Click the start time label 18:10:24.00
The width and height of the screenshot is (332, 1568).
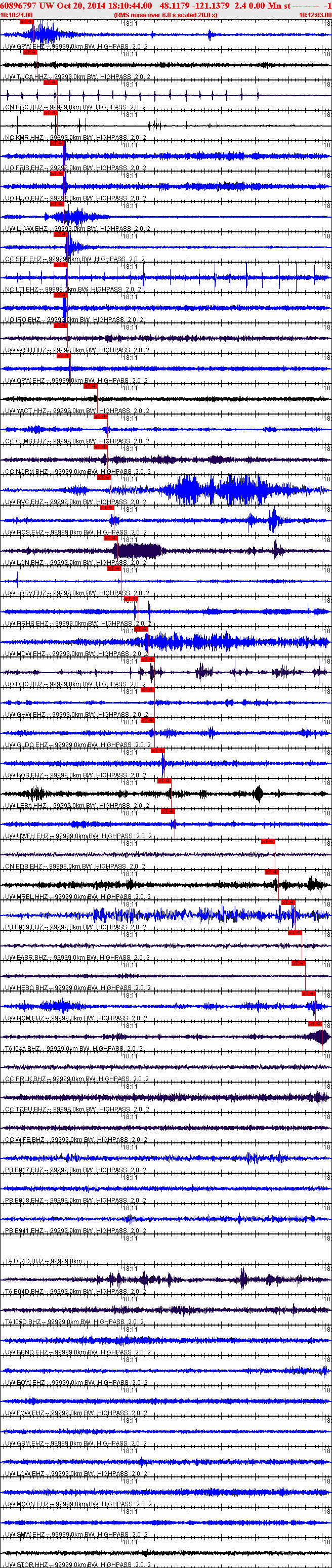coord(17,15)
